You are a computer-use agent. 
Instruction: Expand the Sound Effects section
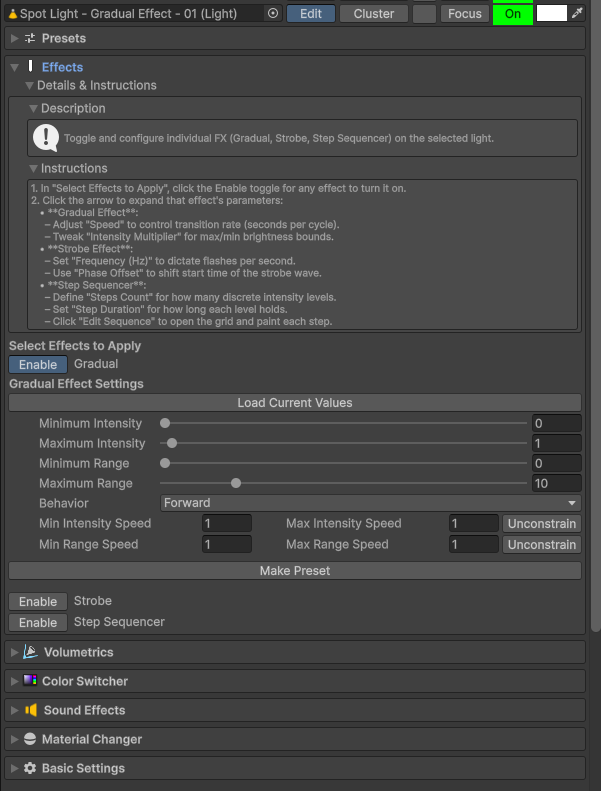[x=15, y=710]
